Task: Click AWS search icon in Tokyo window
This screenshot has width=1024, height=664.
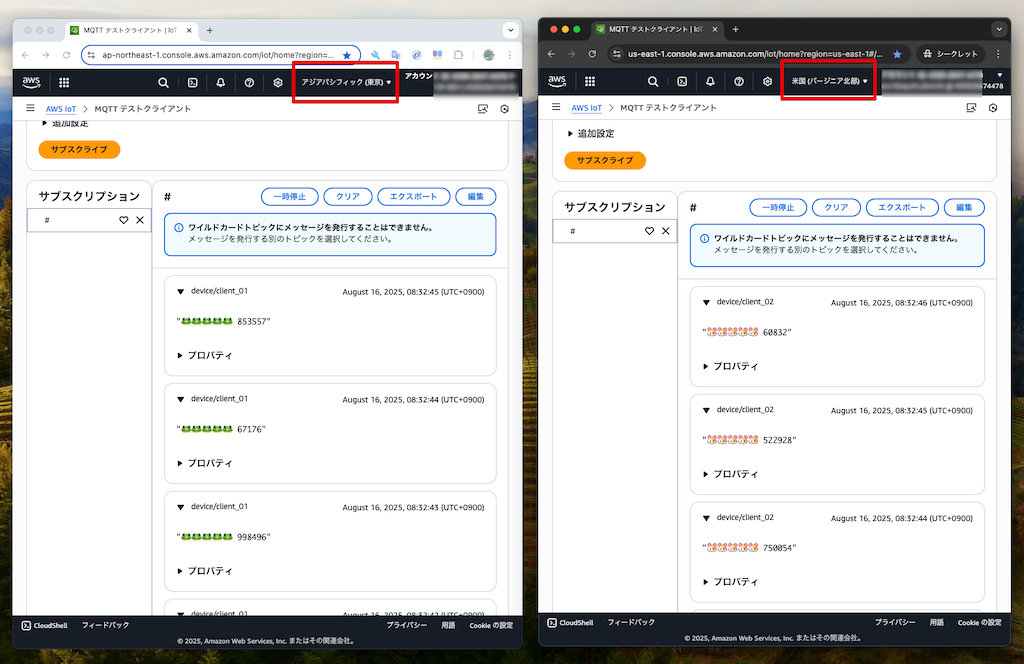Action: coord(163,82)
